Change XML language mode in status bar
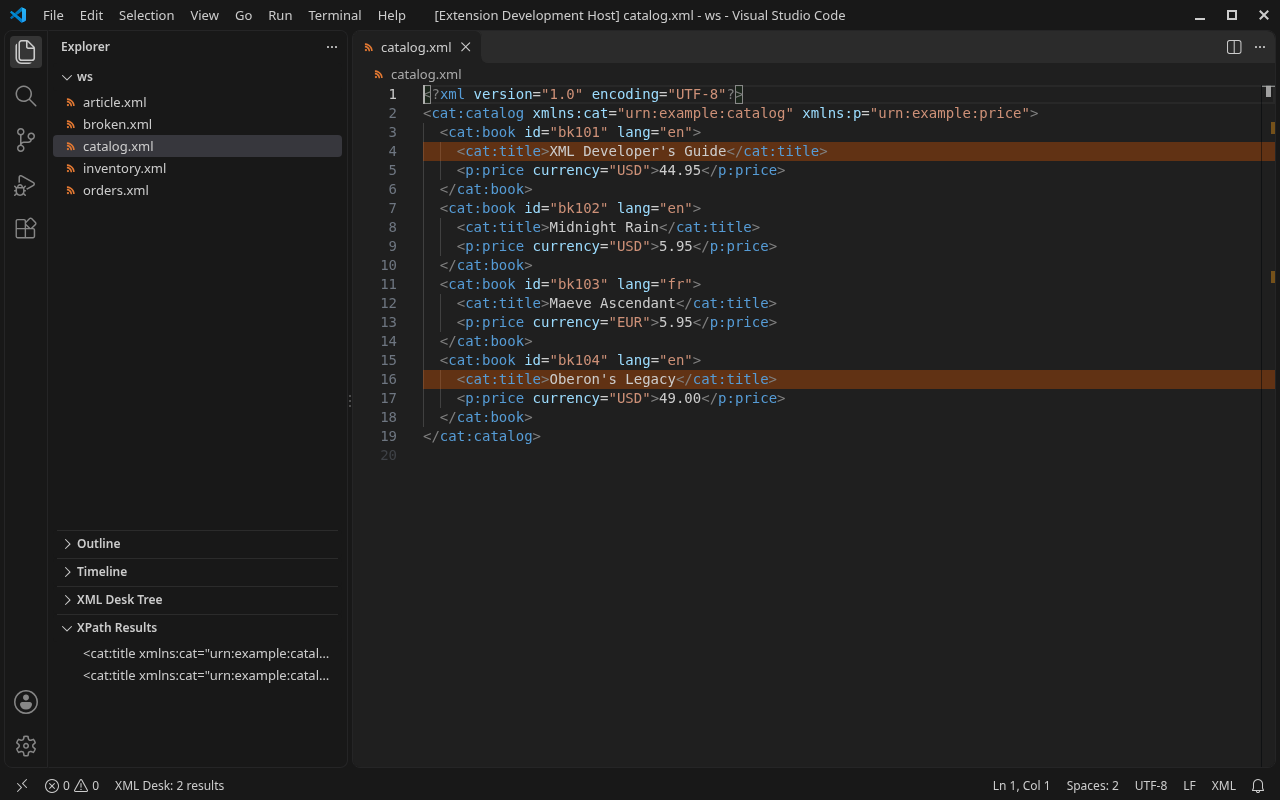 (1224, 786)
